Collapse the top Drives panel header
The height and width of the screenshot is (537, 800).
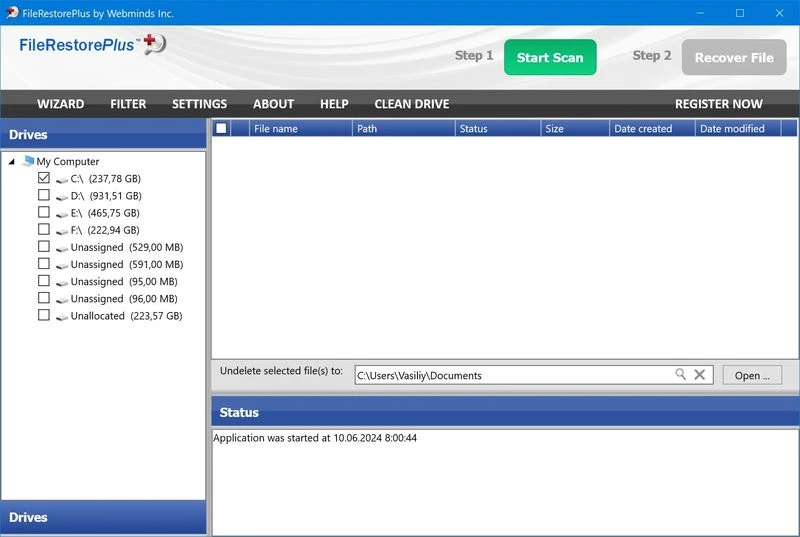point(103,135)
